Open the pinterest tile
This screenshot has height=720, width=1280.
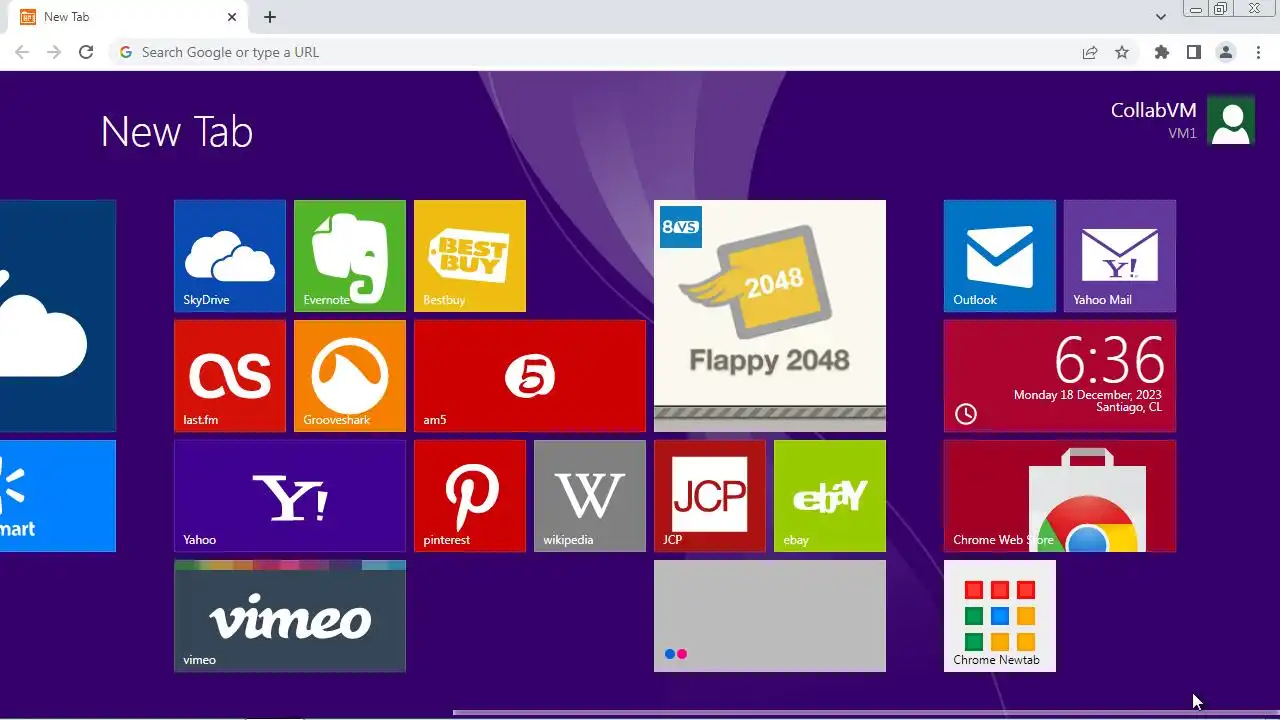pos(470,496)
